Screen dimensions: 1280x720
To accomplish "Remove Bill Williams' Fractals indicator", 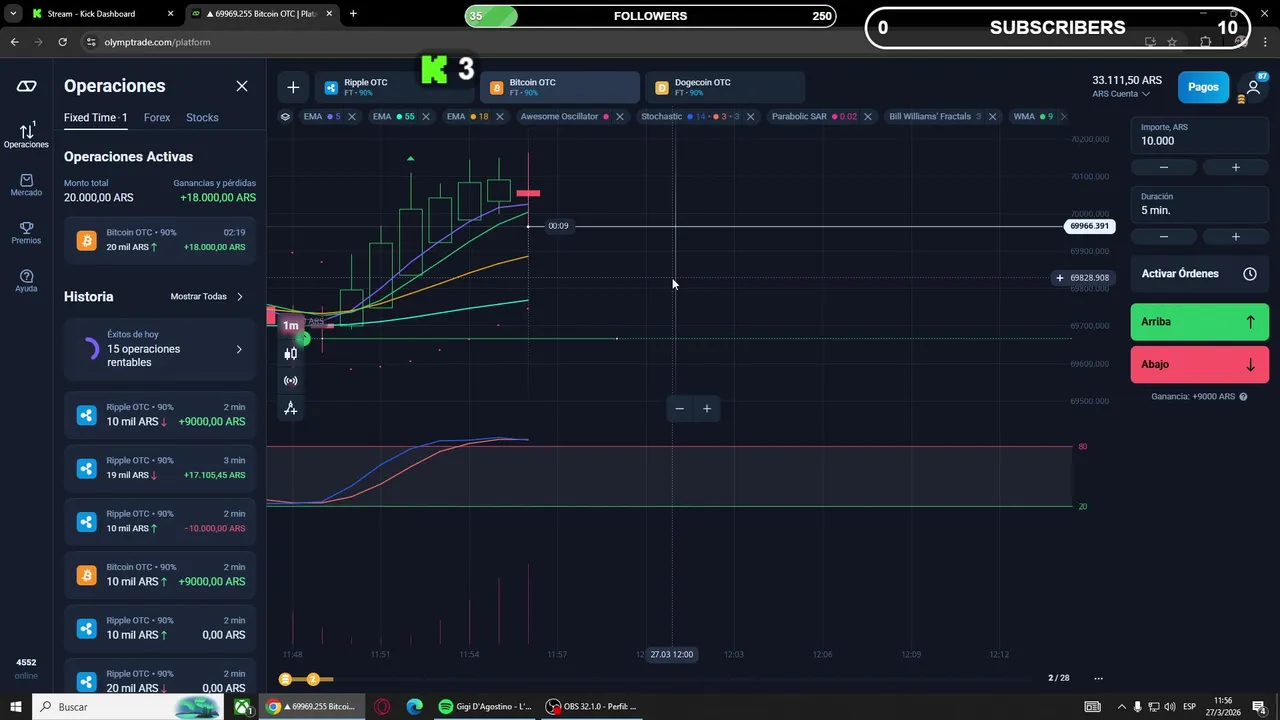I will click(x=993, y=117).
